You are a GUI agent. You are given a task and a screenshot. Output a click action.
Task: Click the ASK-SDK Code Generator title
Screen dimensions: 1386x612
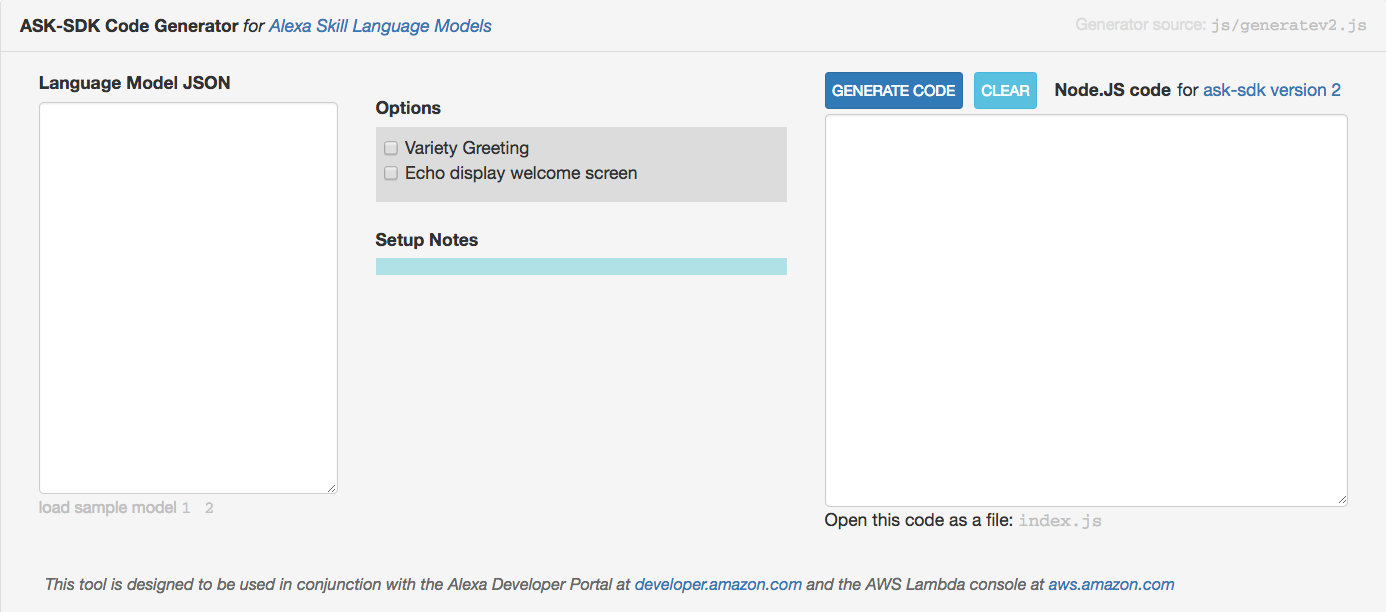129,26
